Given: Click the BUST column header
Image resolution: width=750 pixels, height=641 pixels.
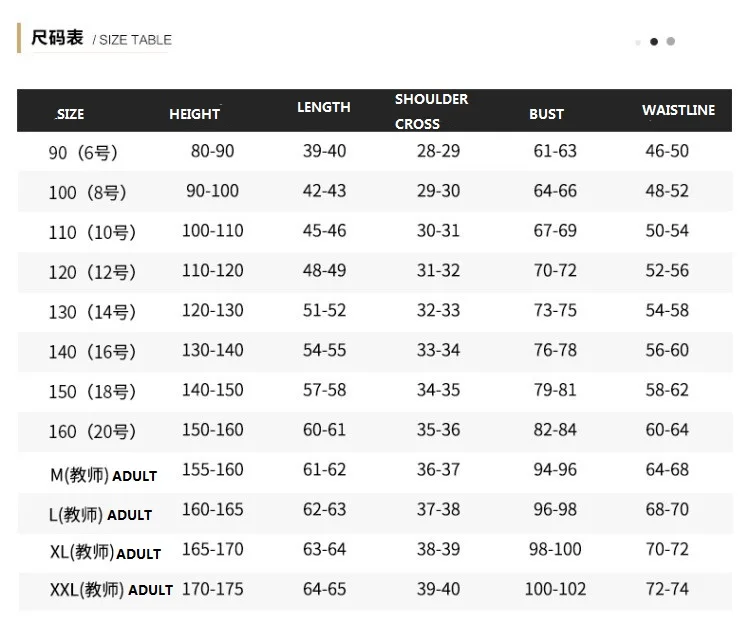Looking at the screenshot, I should (546, 114).
